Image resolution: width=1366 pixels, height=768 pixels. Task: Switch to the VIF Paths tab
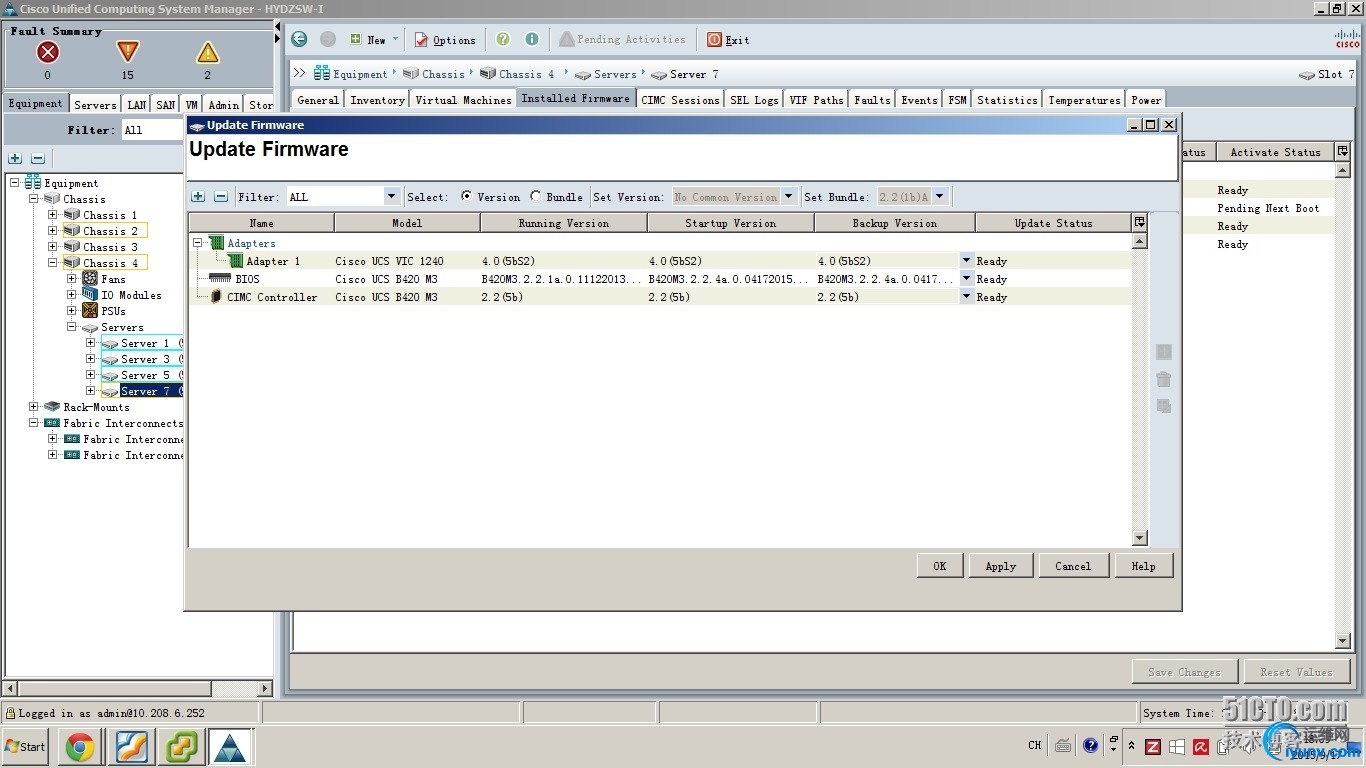816,100
